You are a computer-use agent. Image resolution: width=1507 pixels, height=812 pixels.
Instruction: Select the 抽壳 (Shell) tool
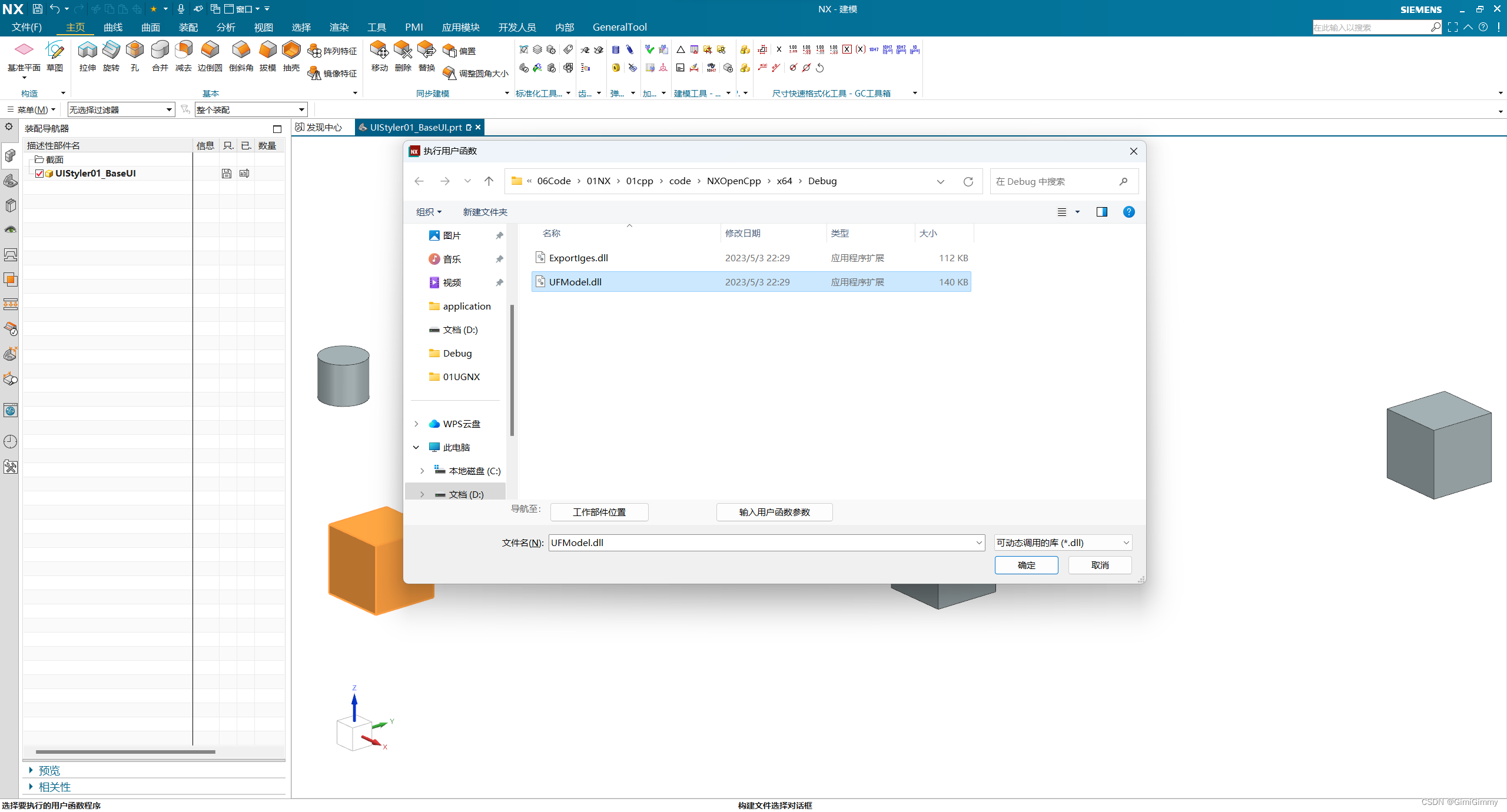tap(291, 56)
